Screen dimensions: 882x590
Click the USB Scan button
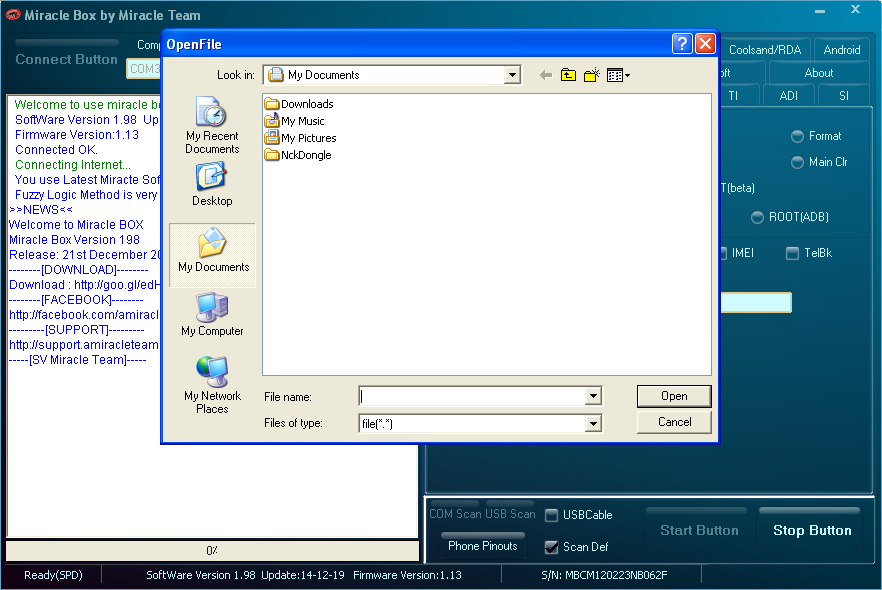(x=510, y=514)
